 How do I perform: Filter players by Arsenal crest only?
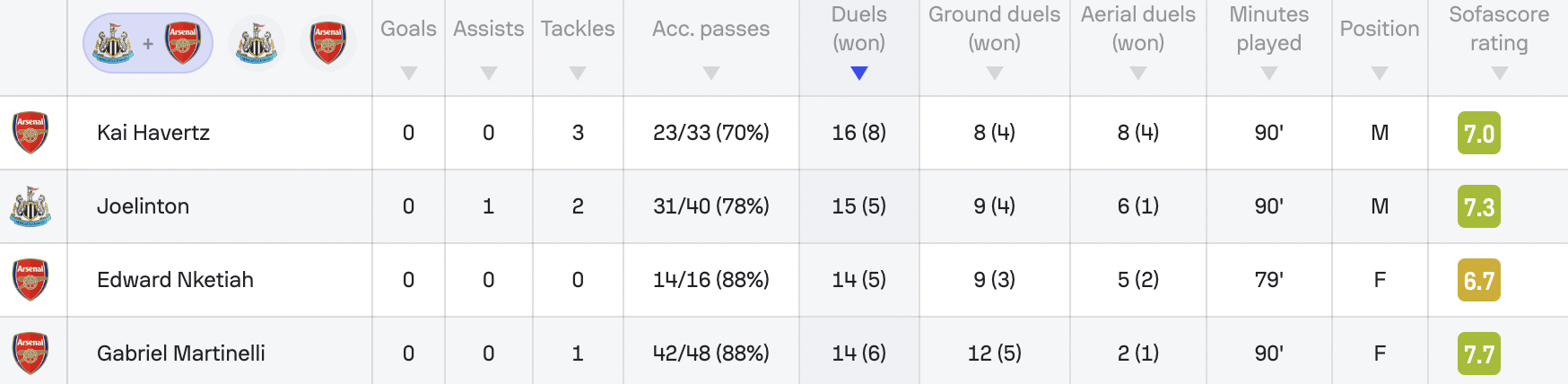tap(328, 43)
